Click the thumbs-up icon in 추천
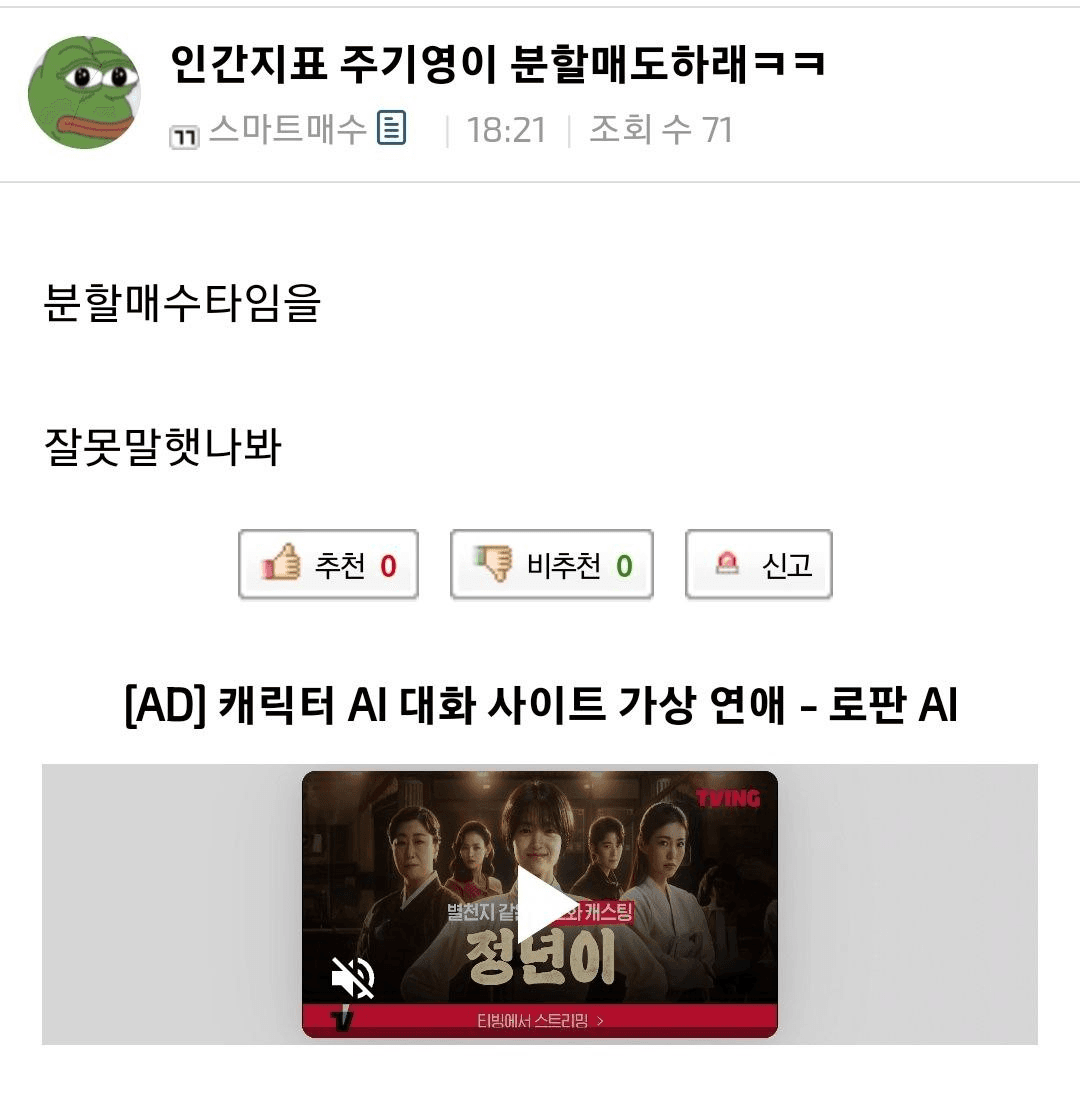This screenshot has width=1080, height=1102. [x=281, y=563]
